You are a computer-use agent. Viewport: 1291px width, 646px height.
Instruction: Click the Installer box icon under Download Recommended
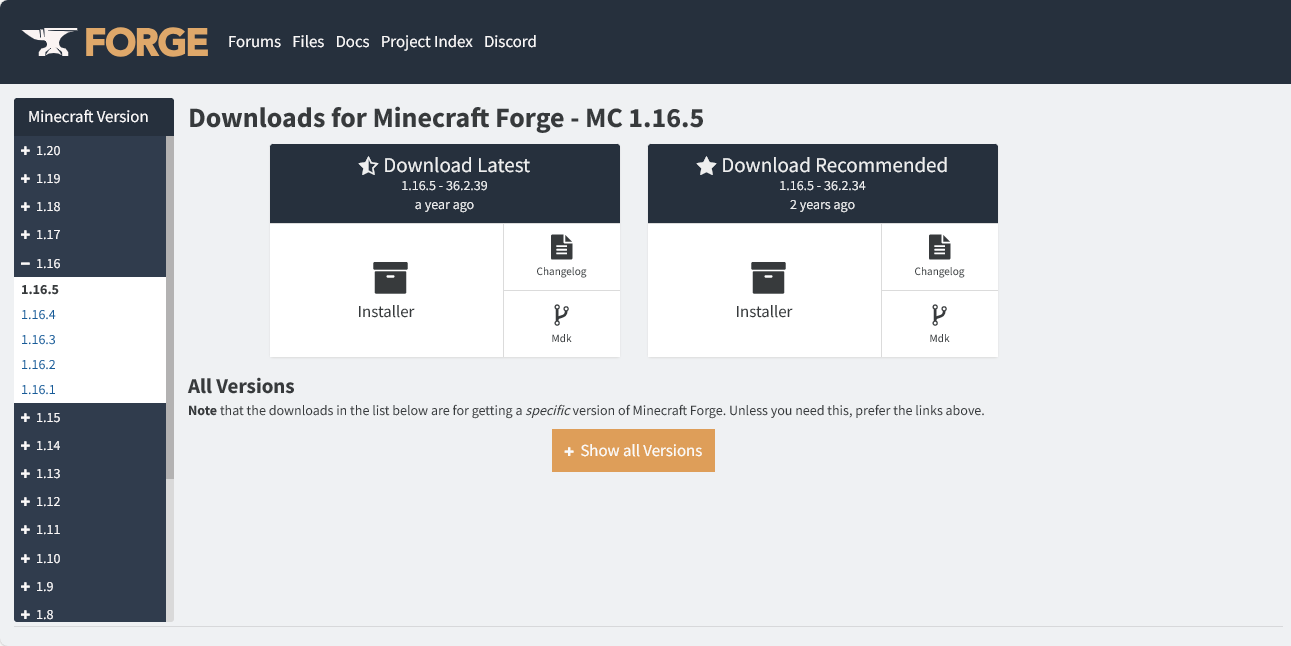pos(768,277)
